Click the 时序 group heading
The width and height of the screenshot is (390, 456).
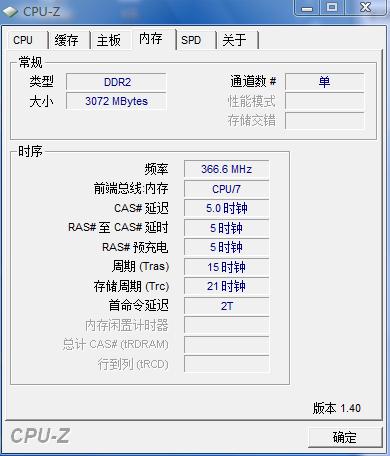click(x=30, y=151)
